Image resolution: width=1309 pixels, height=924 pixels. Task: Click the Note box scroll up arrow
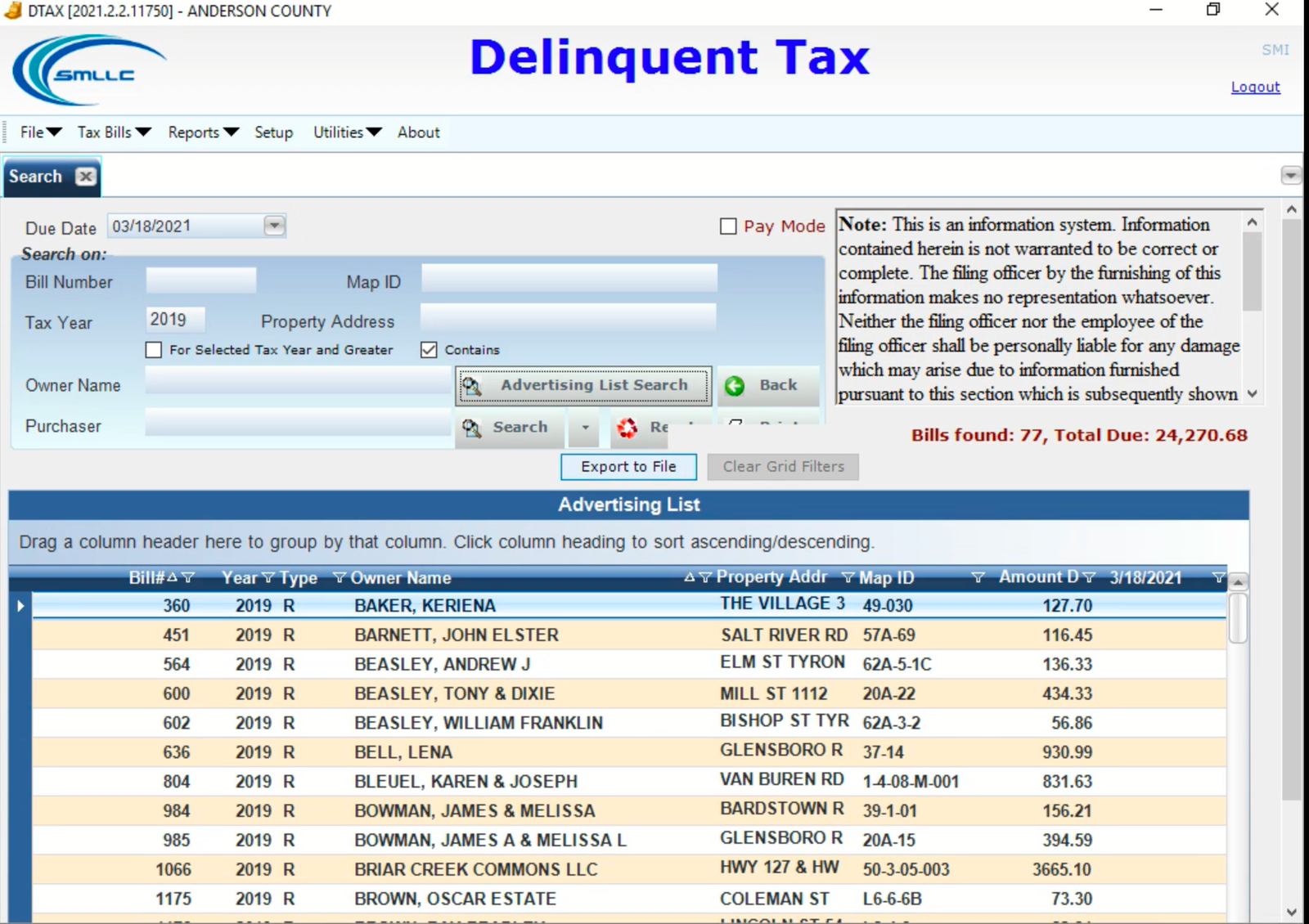[x=1252, y=222]
